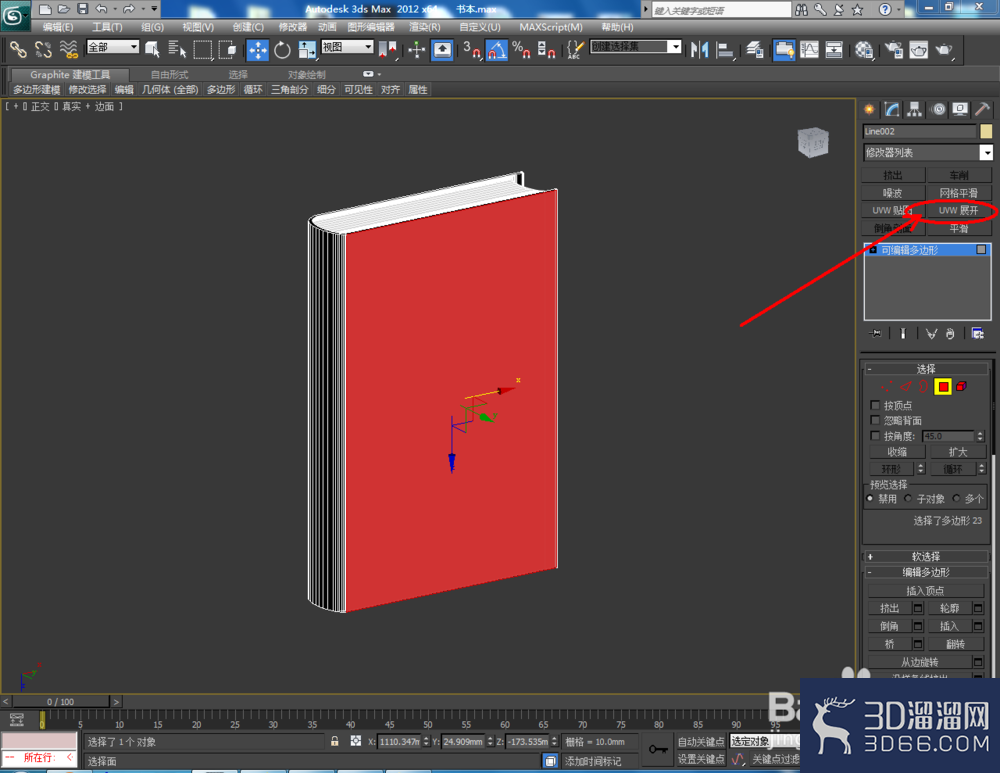Select Edge sub-object level icon
This screenshot has width=1000, height=773.
906,386
